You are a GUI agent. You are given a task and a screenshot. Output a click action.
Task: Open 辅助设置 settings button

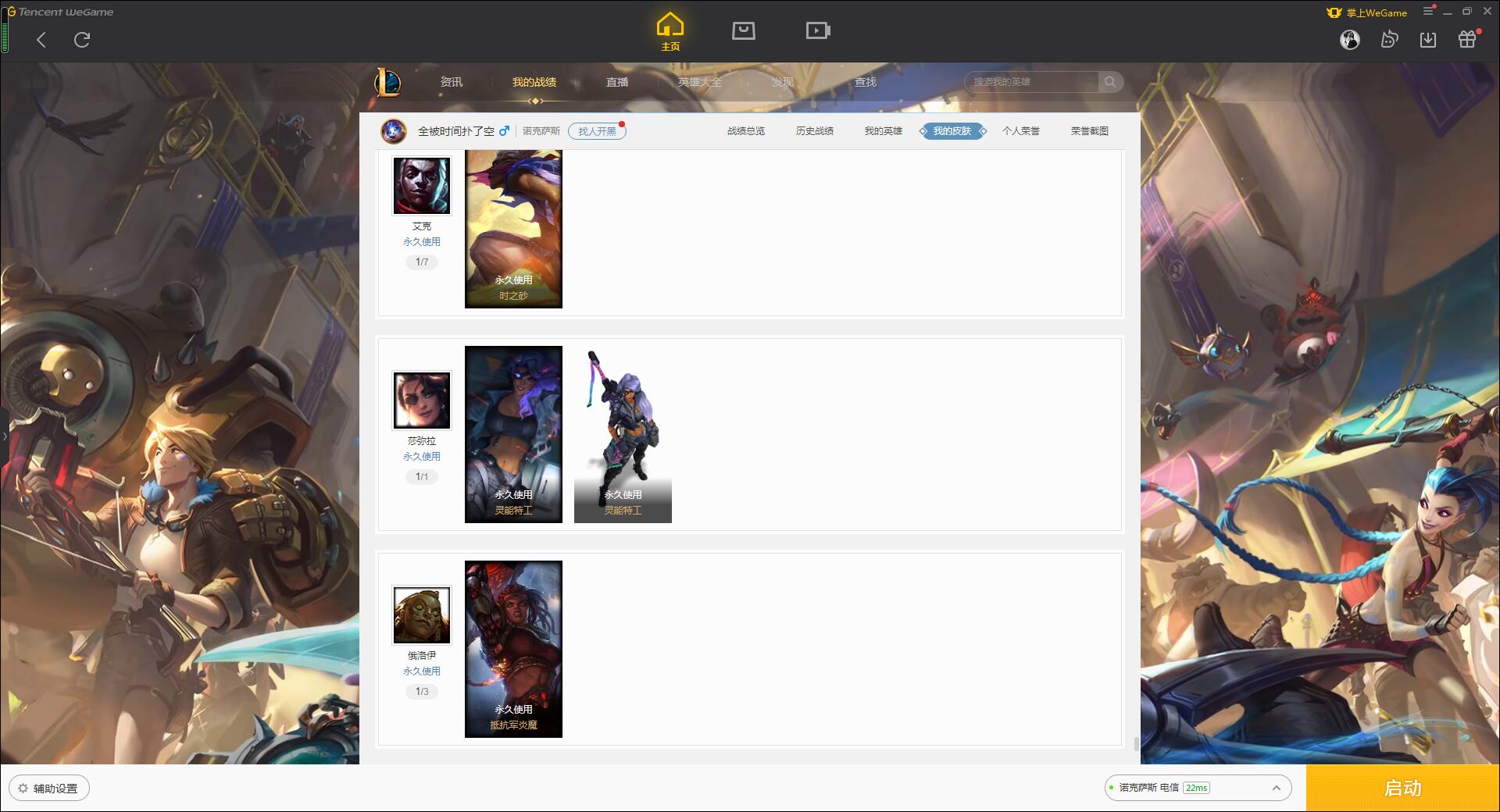click(x=49, y=789)
